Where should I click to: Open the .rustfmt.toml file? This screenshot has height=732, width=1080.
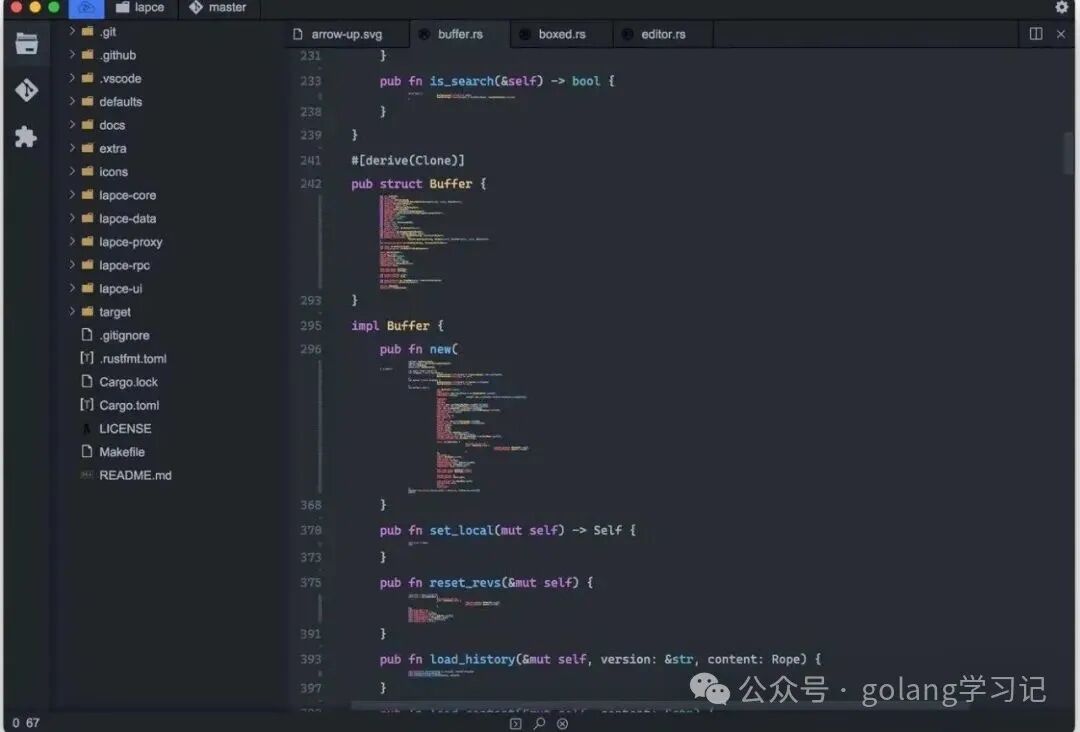tap(132, 359)
